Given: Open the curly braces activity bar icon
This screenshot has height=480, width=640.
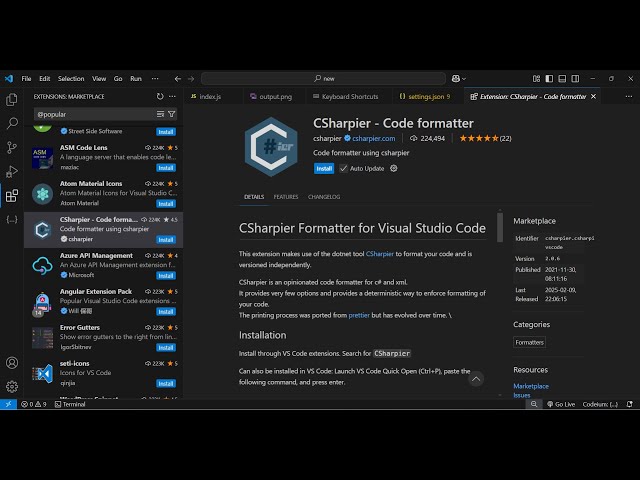Looking at the screenshot, I should (12, 220).
